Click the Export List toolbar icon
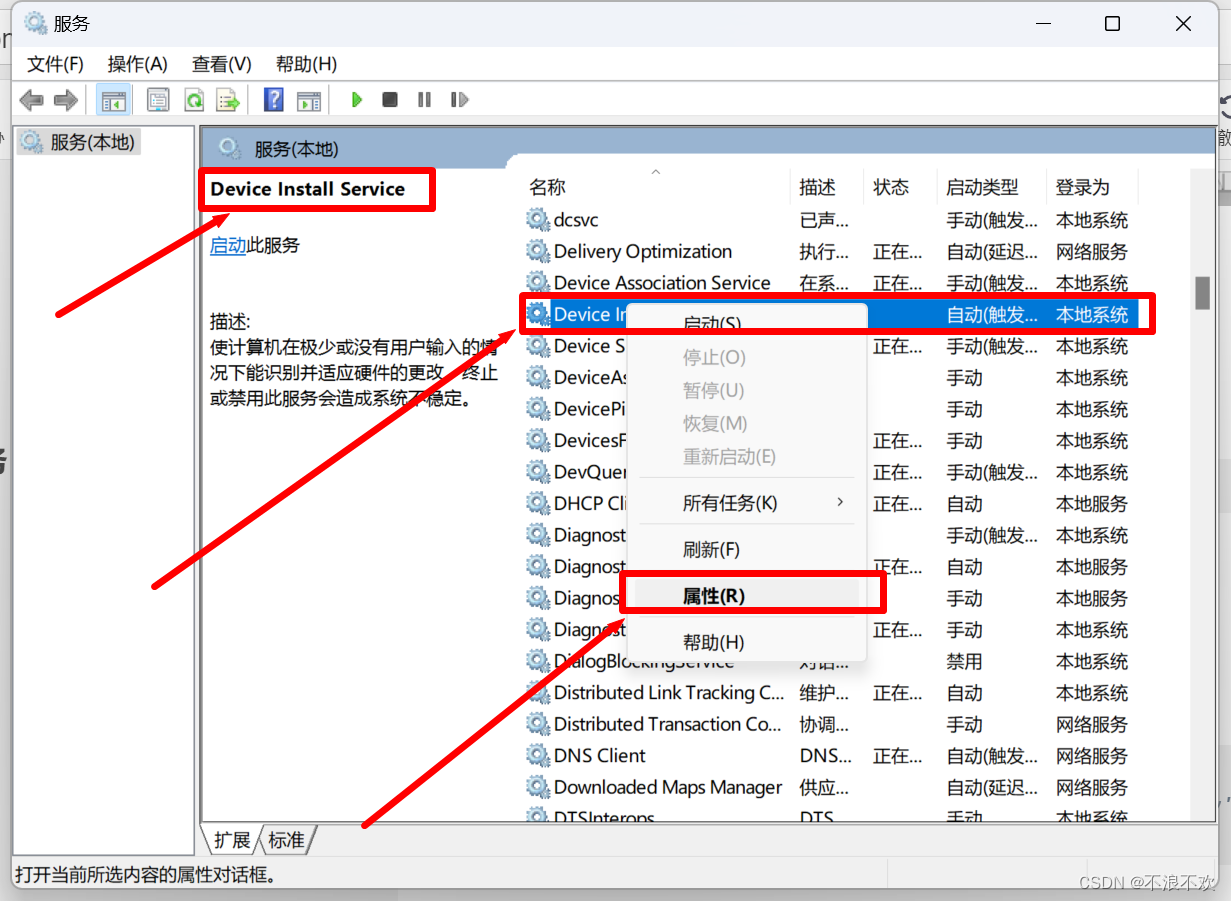Image resolution: width=1231 pixels, height=901 pixels. coord(229,100)
